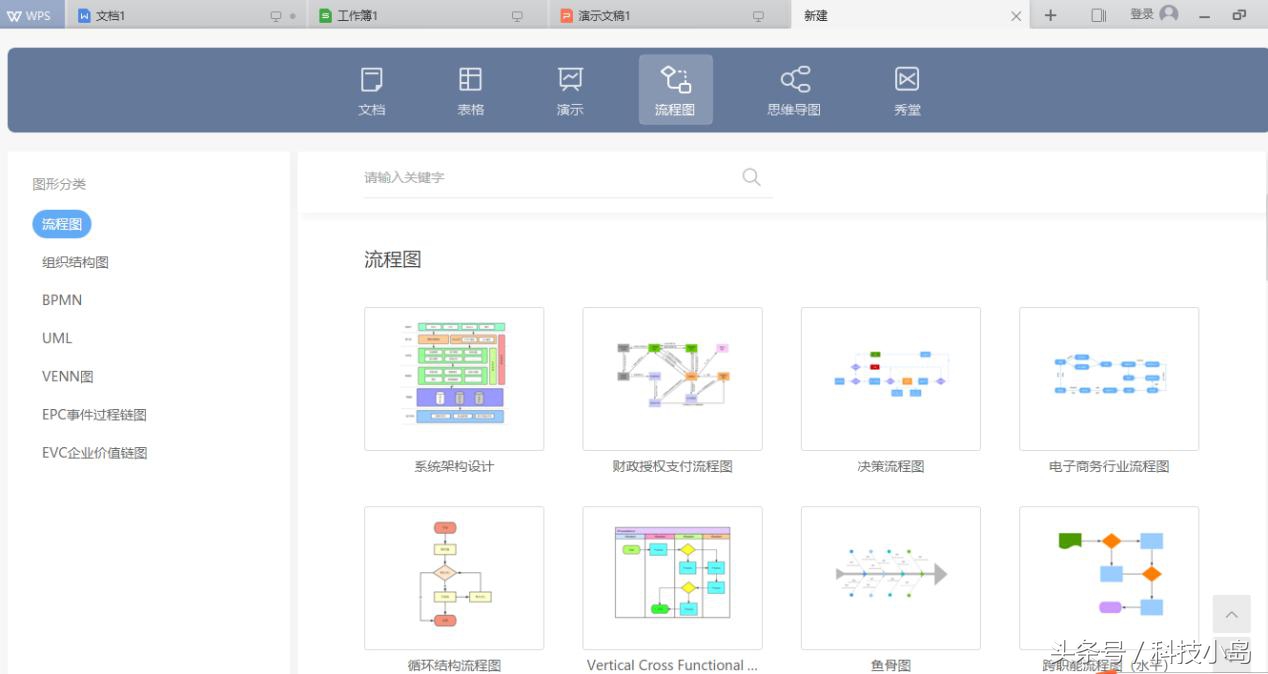Select the 流程图 category pill in sidebar
The height and width of the screenshot is (674, 1268).
point(61,223)
